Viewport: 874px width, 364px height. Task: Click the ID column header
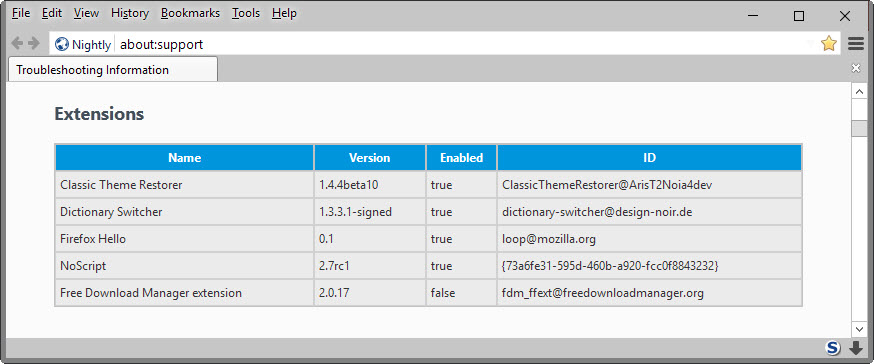pyautogui.click(x=649, y=158)
